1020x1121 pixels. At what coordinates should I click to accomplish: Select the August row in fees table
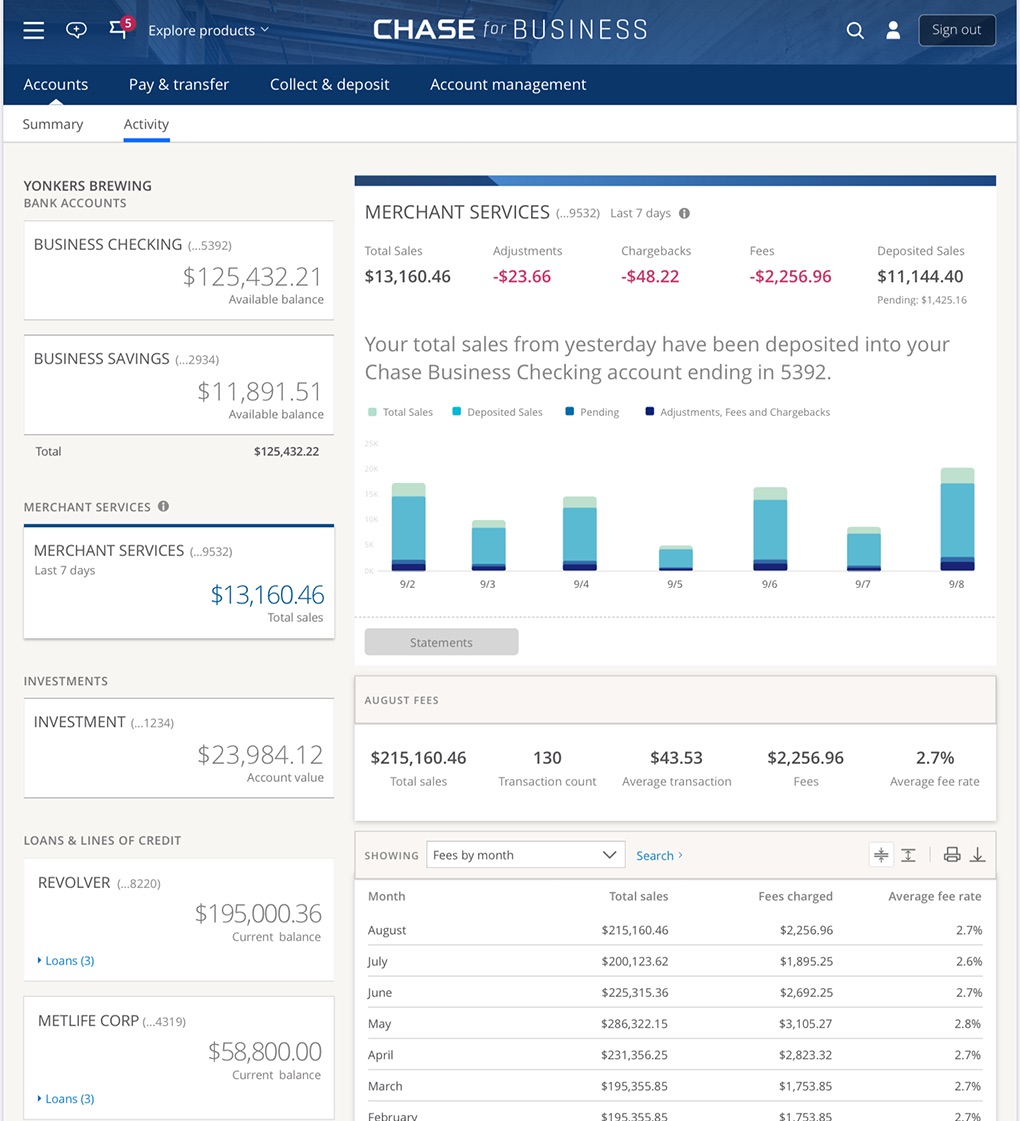[x=675, y=930]
